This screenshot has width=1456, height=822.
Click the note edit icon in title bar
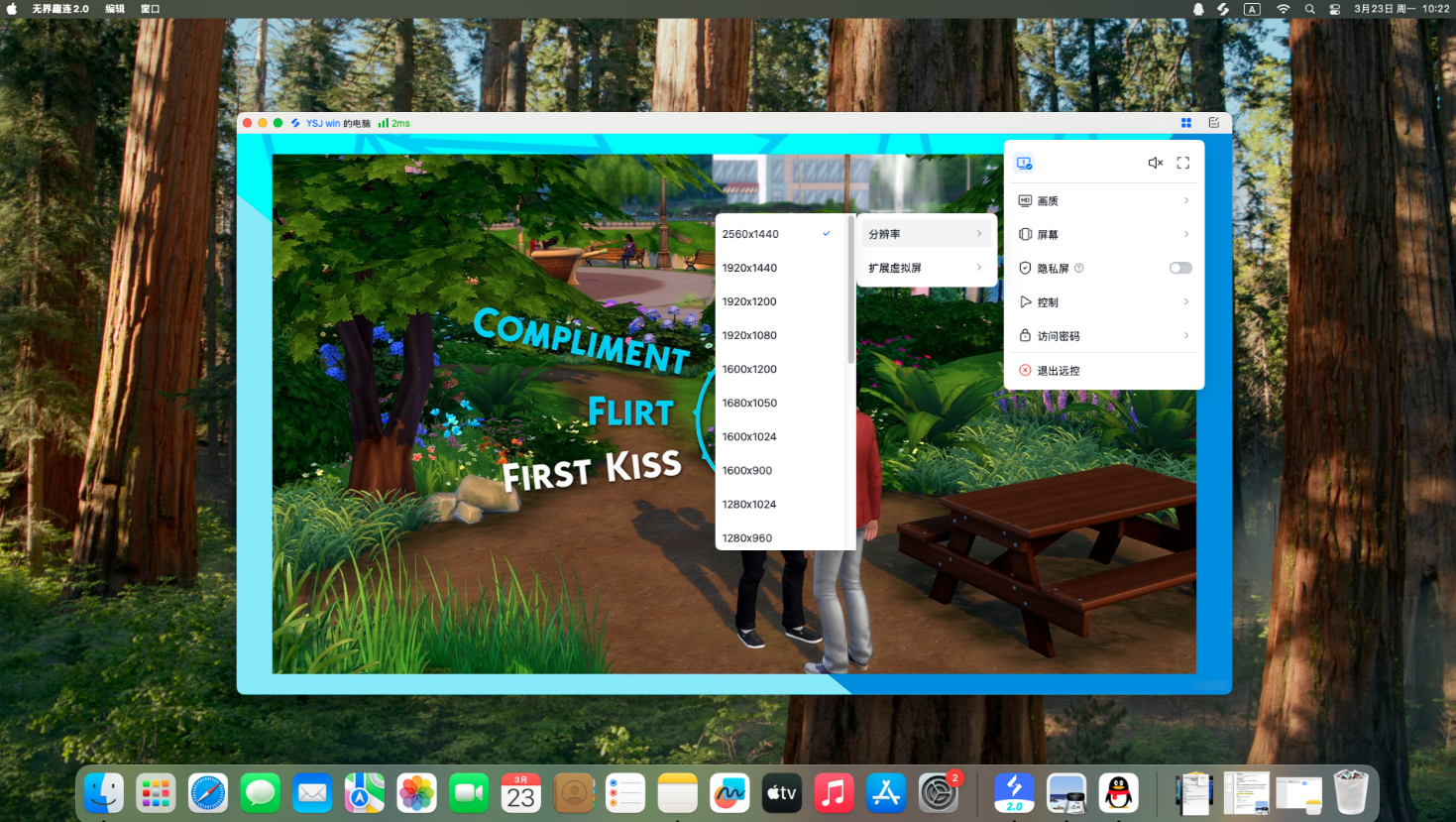tap(1213, 123)
